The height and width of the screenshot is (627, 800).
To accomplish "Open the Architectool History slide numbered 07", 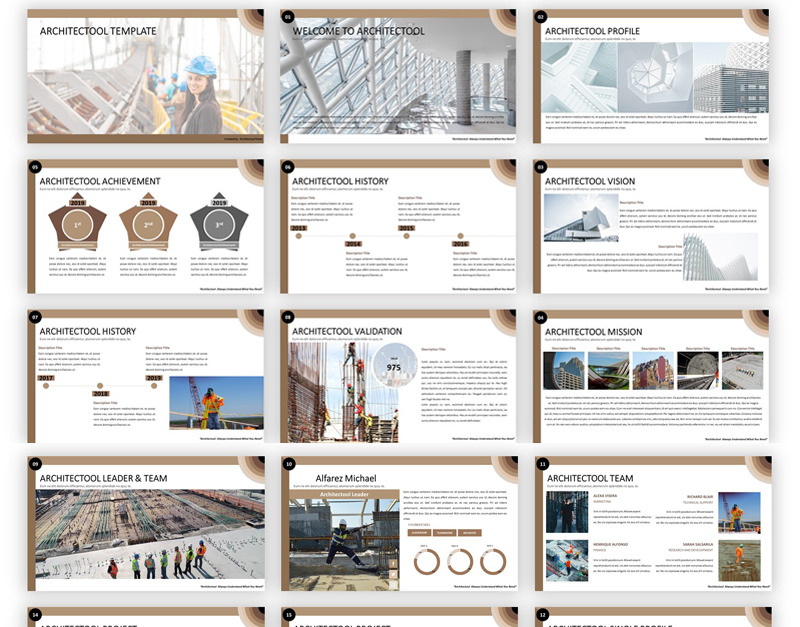I will click(145, 376).
